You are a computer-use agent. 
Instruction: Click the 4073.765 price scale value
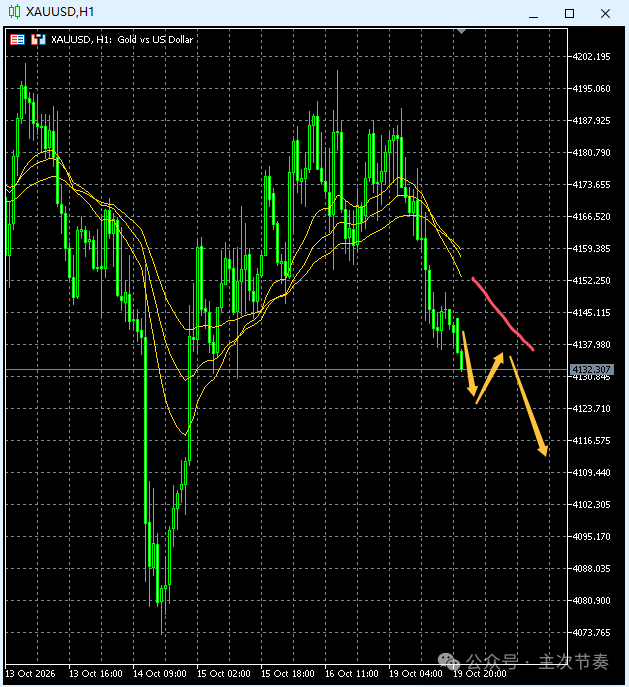tap(591, 632)
